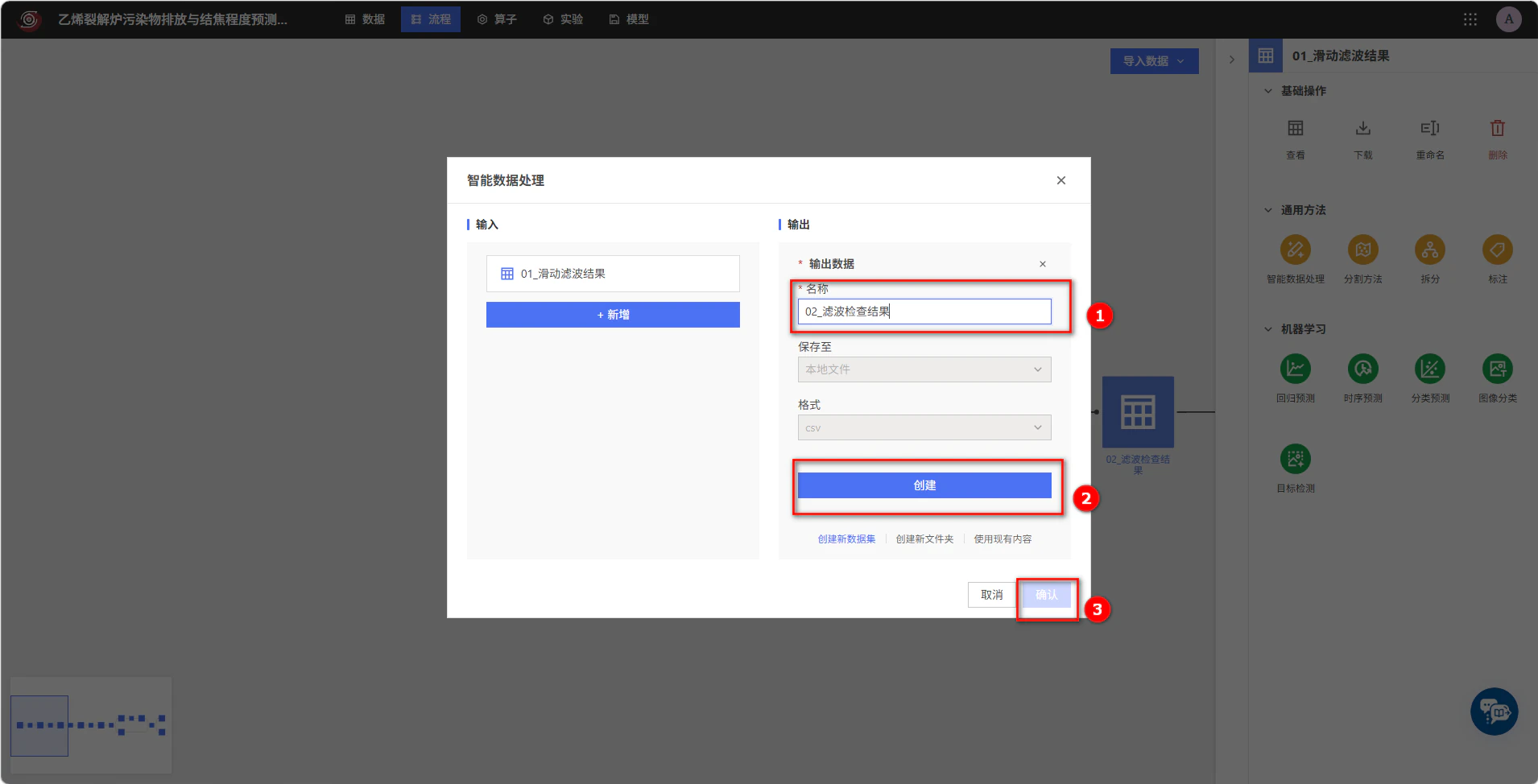Choose the 回归预测 regression icon

(x=1295, y=369)
